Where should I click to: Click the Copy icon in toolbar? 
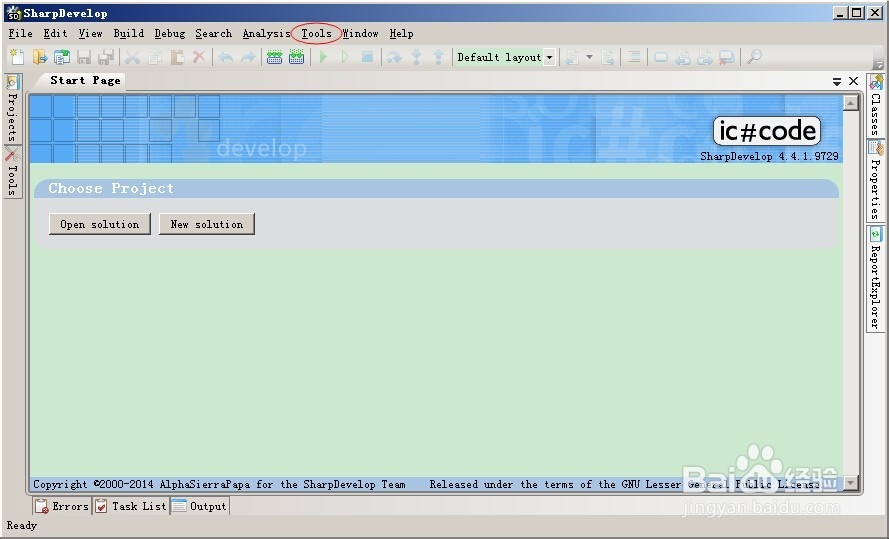155,57
